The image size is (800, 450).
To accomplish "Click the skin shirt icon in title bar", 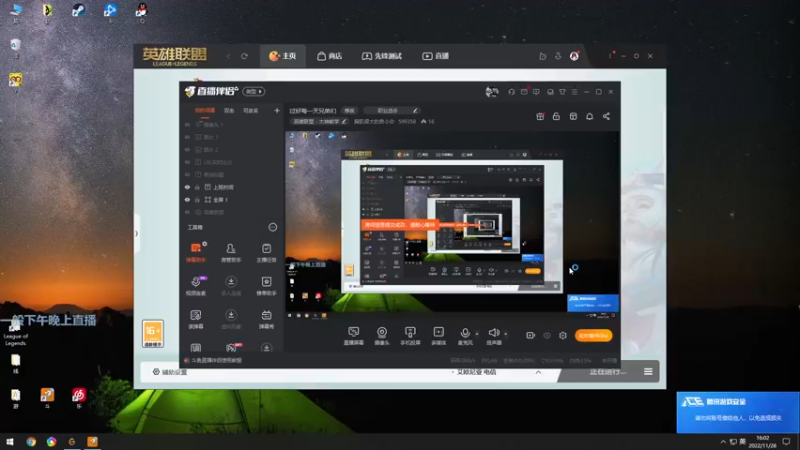I will pos(562,92).
